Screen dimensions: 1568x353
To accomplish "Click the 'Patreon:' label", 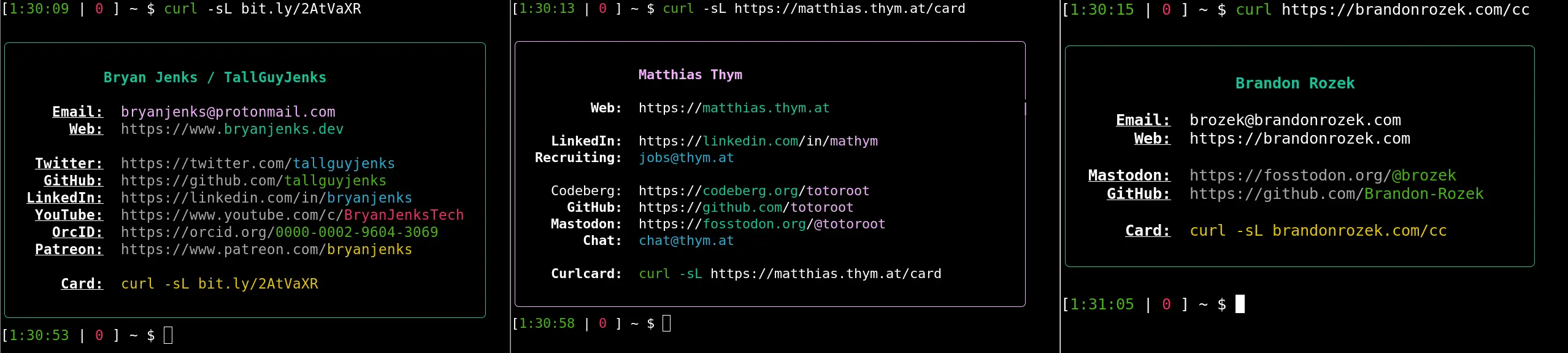I will 69,249.
